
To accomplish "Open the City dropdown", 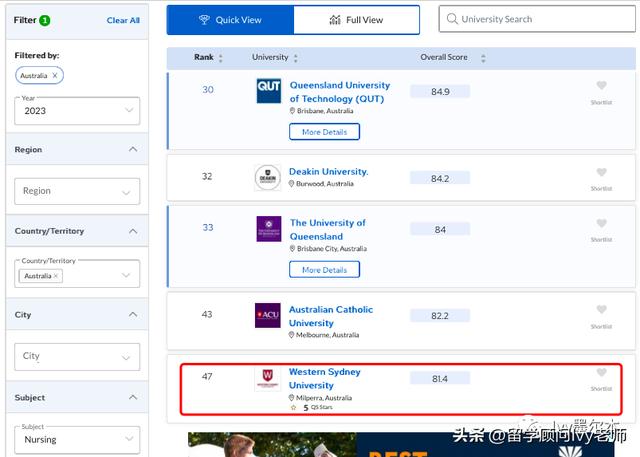I will point(77,357).
